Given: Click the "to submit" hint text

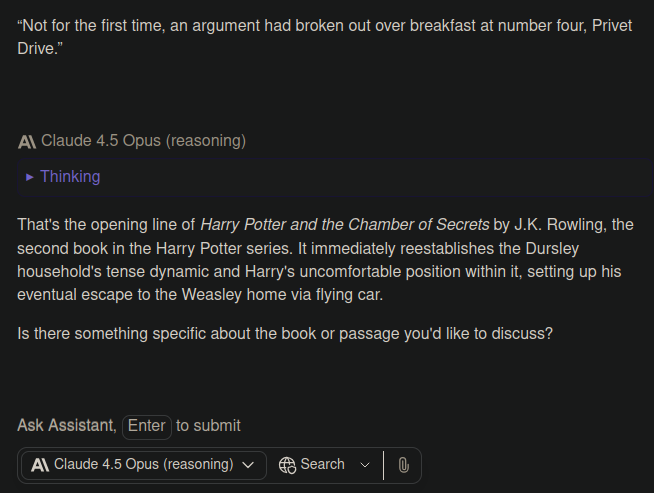Looking at the screenshot, I should (208, 426).
